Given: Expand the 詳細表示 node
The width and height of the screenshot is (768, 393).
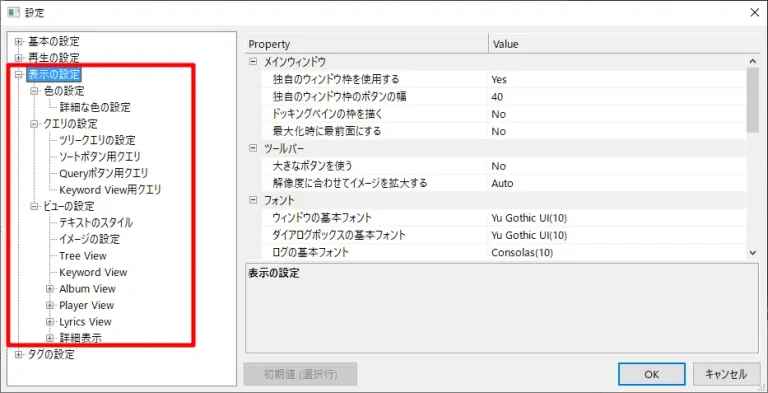Looking at the screenshot, I should coord(49,338).
